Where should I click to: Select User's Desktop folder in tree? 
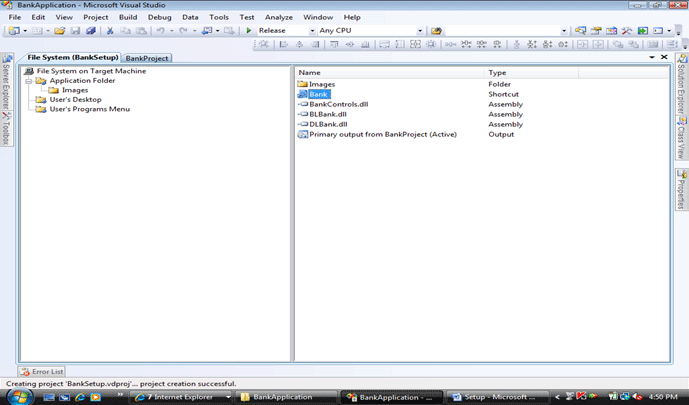coord(75,100)
